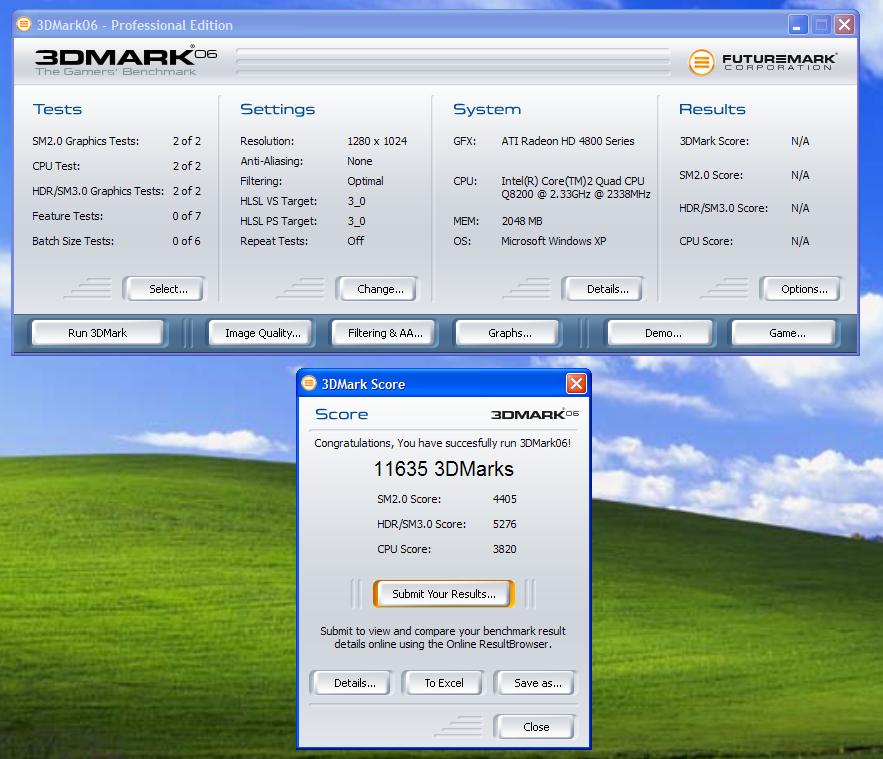Click the "Results" section heading
Screen dimensions: 883x759
pyautogui.click(x=712, y=109)
